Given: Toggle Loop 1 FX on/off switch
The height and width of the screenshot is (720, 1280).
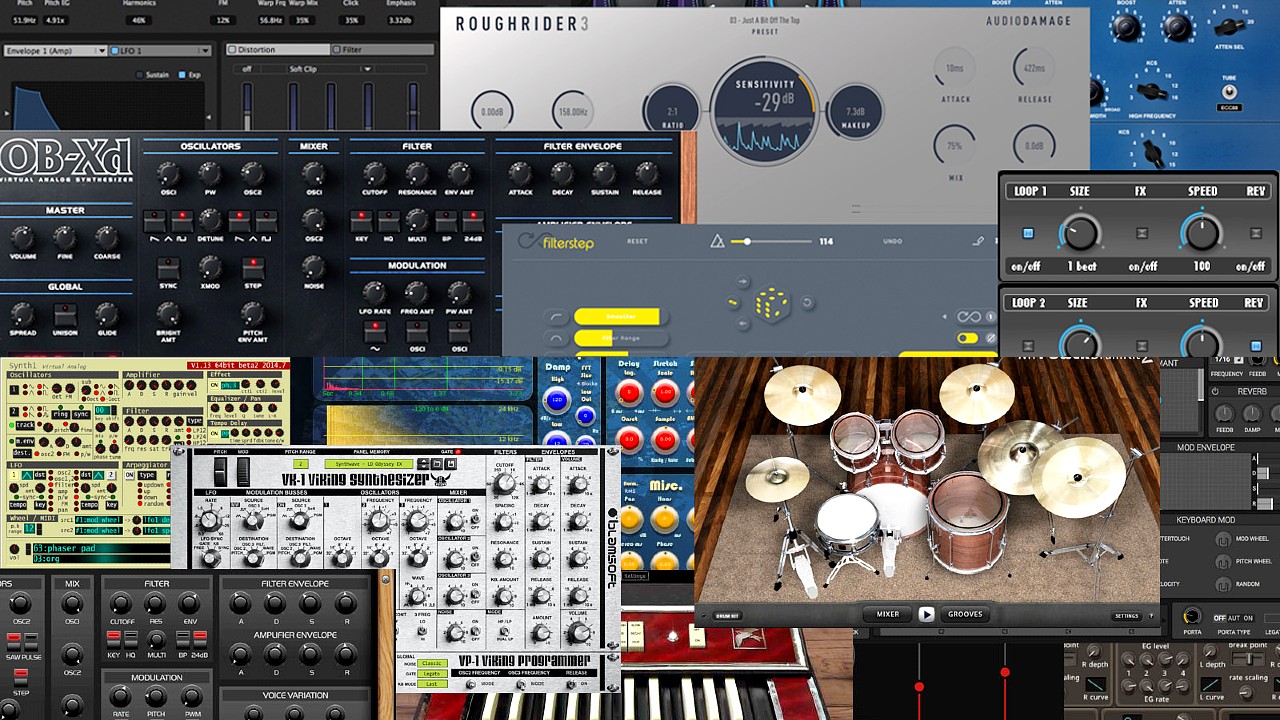Looking at the screenshot, I should 1142,234.
